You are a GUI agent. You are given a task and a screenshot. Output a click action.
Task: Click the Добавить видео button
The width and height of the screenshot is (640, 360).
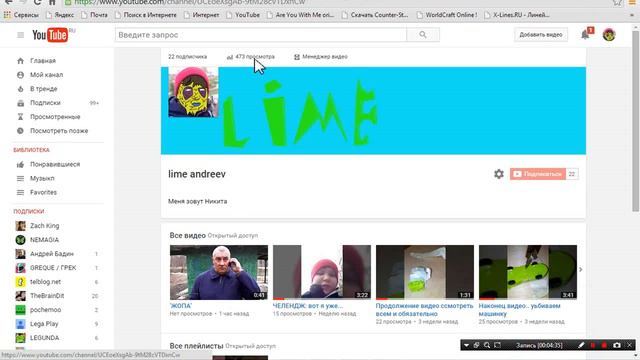click(x=541, y=35)
